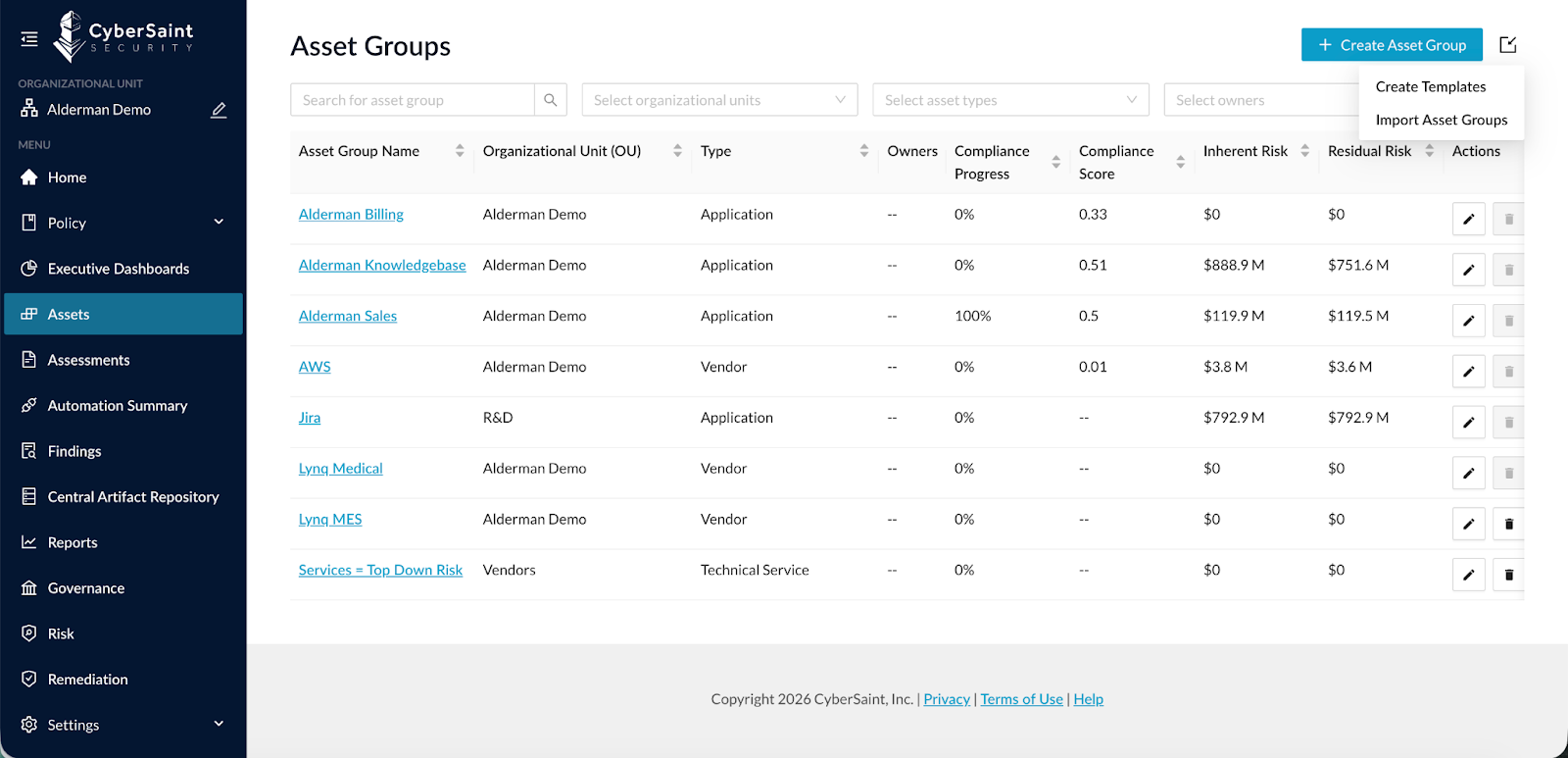The width and height of the screenshot is (1568, 758).
Task: Edit the Alderman Billing asset group
Action: click(1468, 219)
